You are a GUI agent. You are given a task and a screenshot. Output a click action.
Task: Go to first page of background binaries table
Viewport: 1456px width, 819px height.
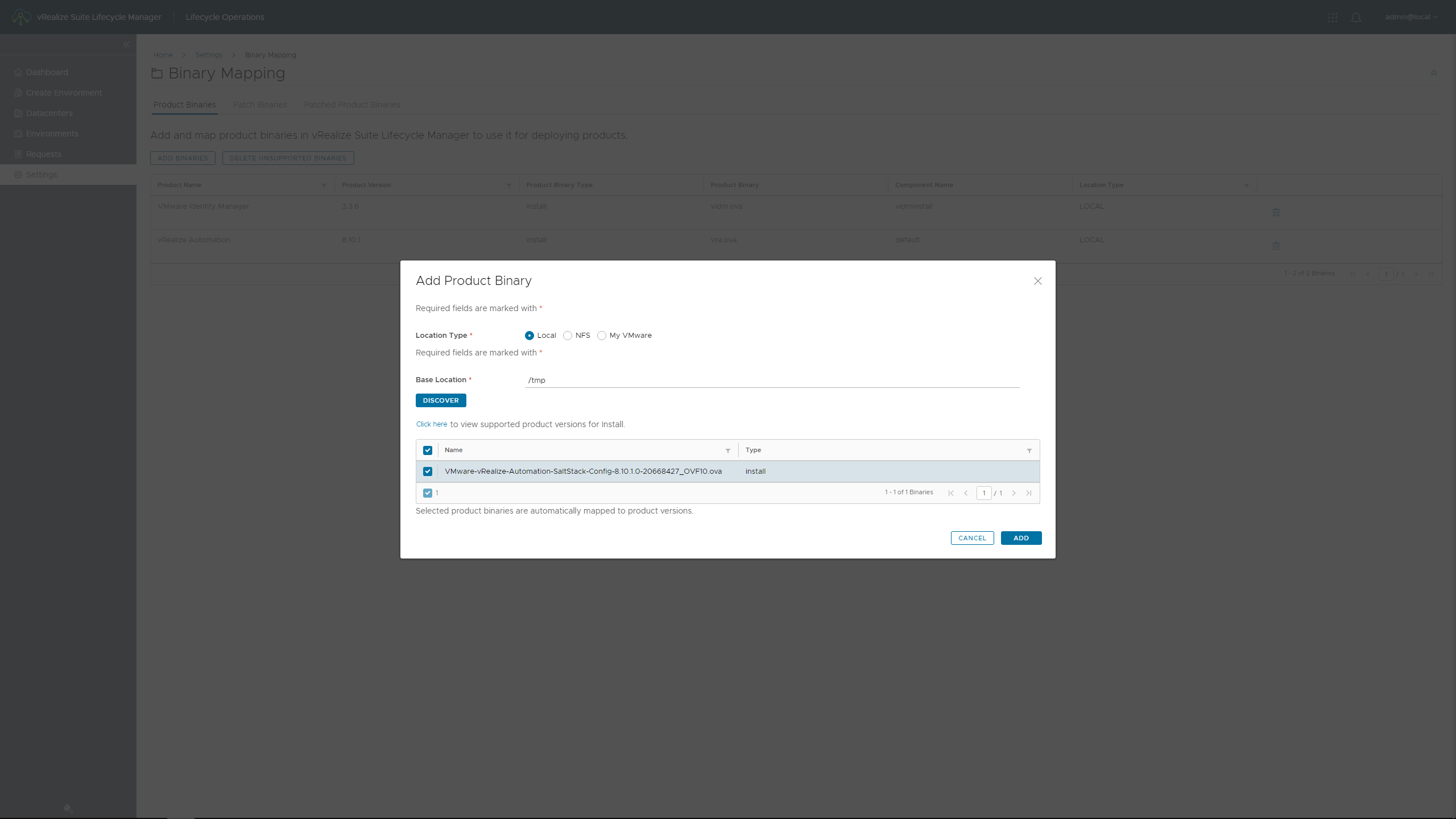pos(1353,274)
